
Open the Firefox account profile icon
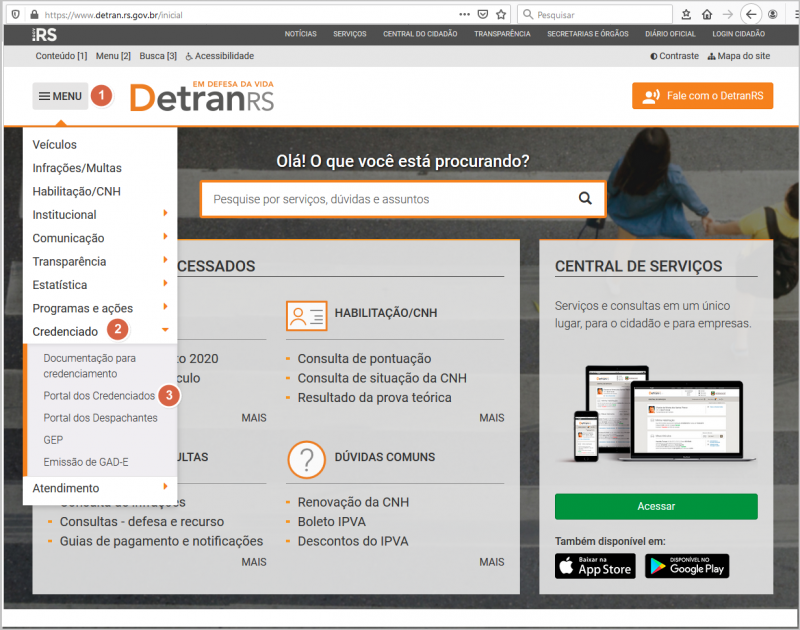pyautogui.click(x=773, y=14)
